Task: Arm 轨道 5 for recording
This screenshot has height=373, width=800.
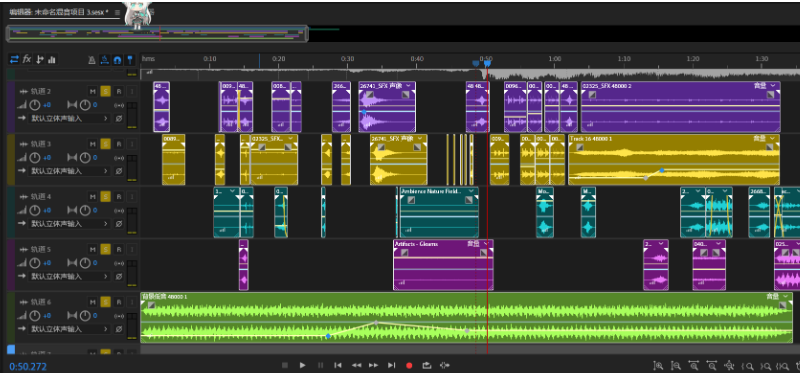Action: (118, 249)
